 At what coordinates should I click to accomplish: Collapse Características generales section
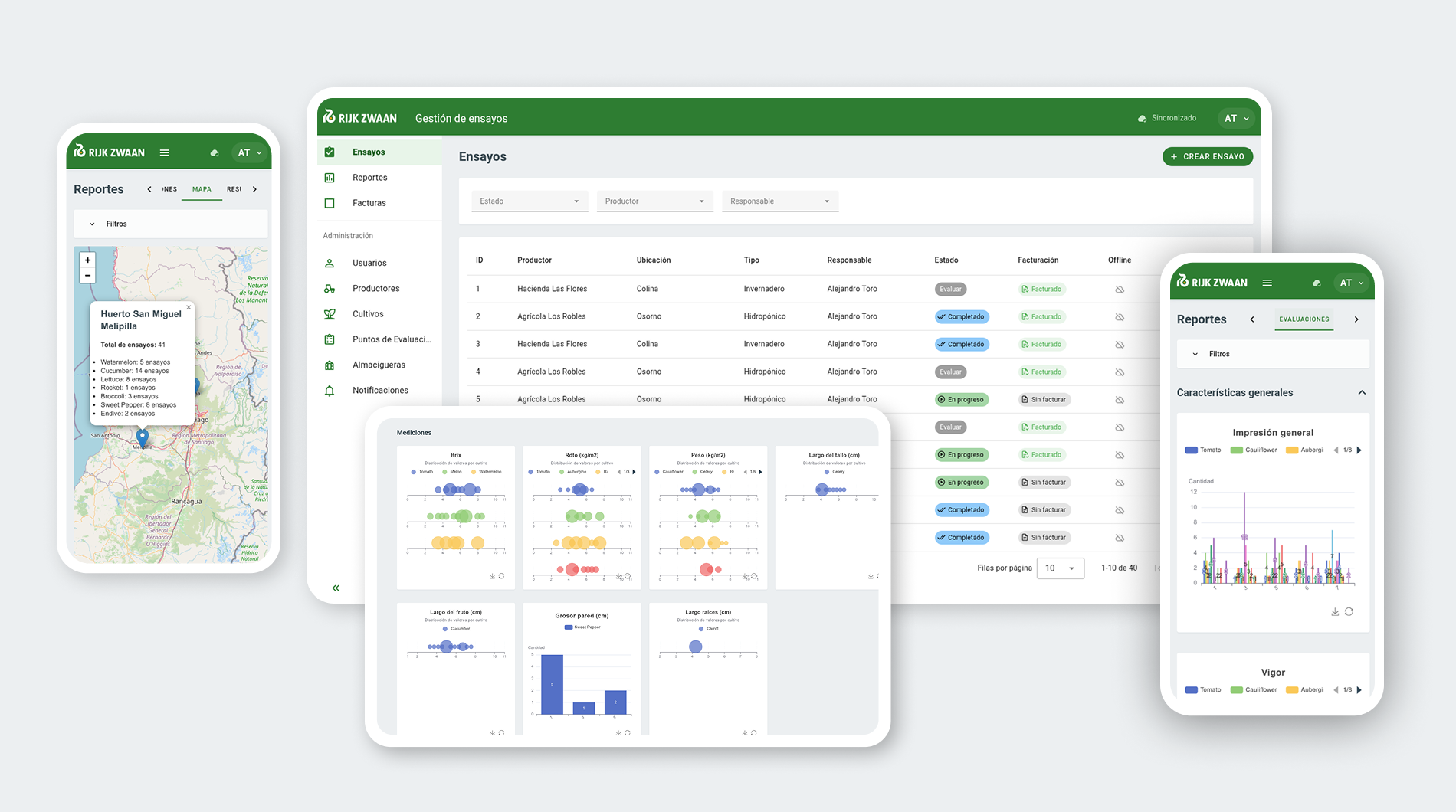click(x=1362, y=393)
